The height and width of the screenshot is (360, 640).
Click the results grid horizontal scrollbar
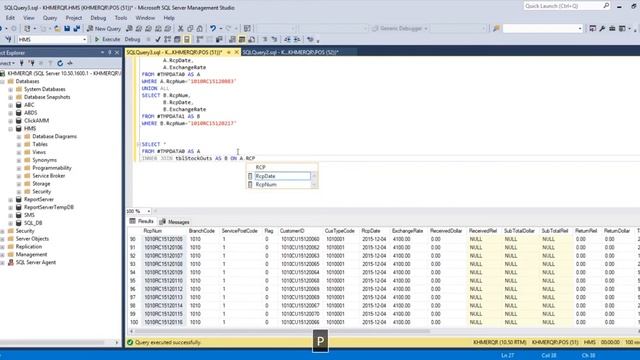tap(282, 332)
